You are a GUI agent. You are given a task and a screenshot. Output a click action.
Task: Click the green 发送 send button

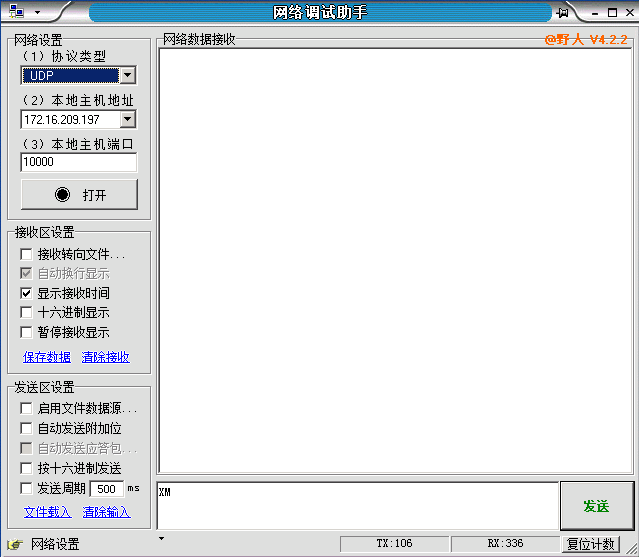pyautogui.click(x=596, y=506)
